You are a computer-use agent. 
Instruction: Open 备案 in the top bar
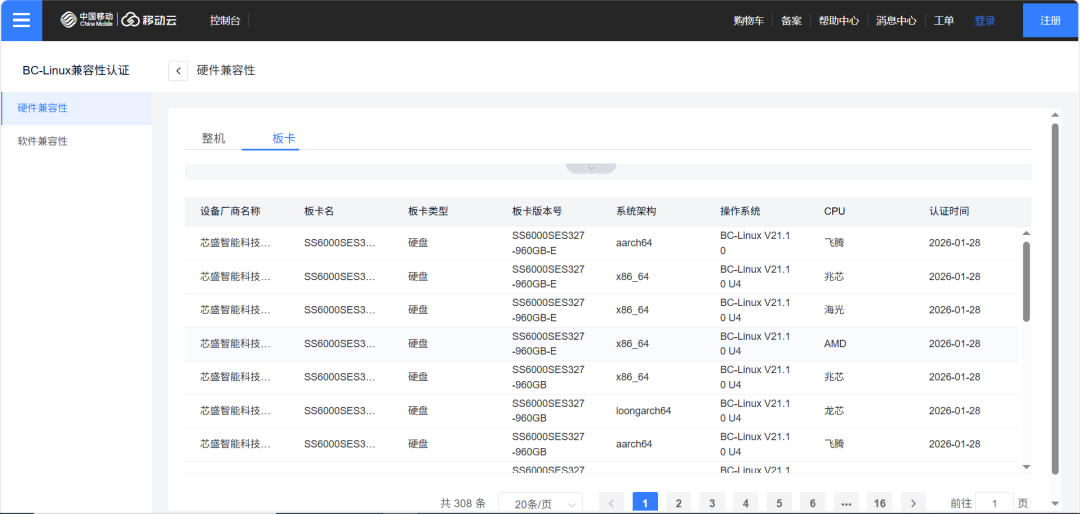pyautogui.click(x=791, y=21)
